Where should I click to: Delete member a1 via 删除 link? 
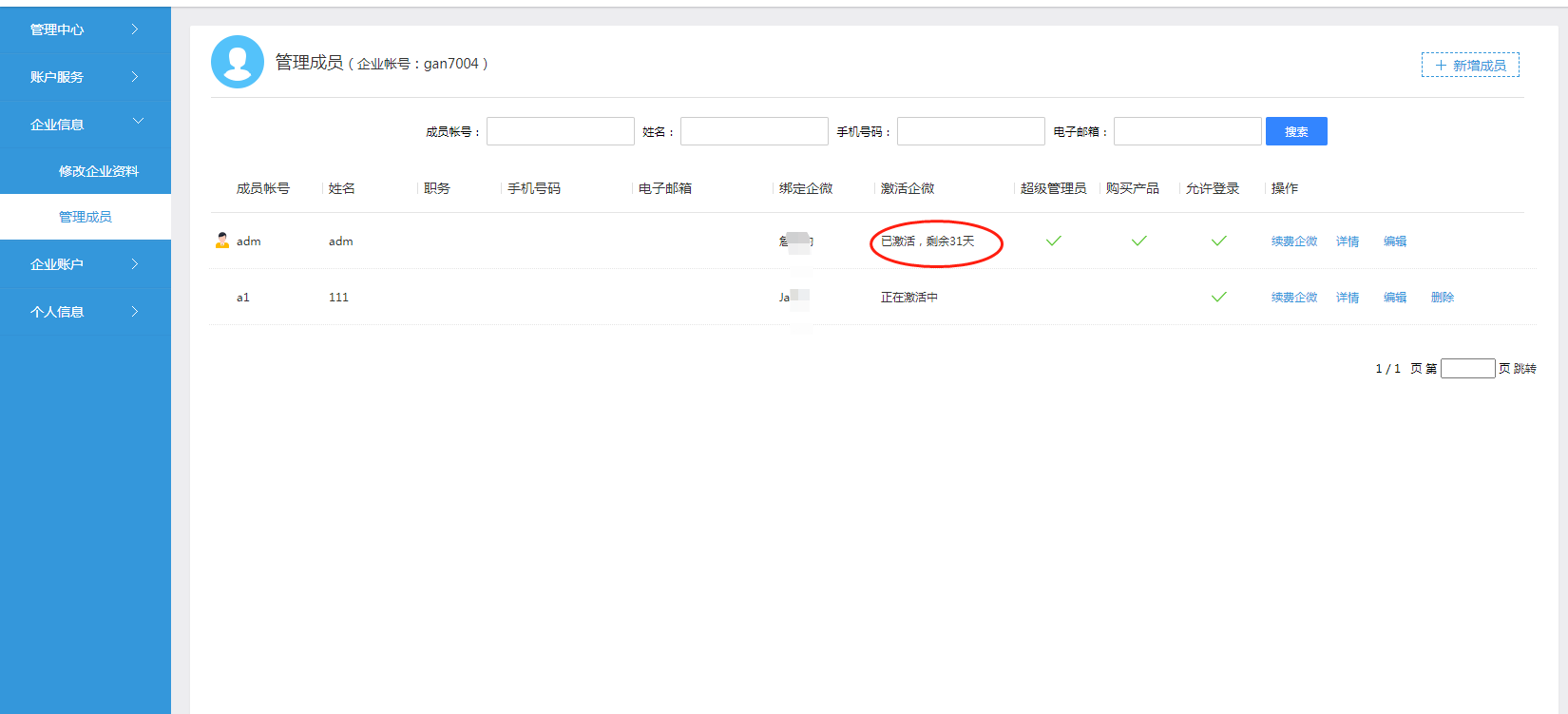[1443, 298]
